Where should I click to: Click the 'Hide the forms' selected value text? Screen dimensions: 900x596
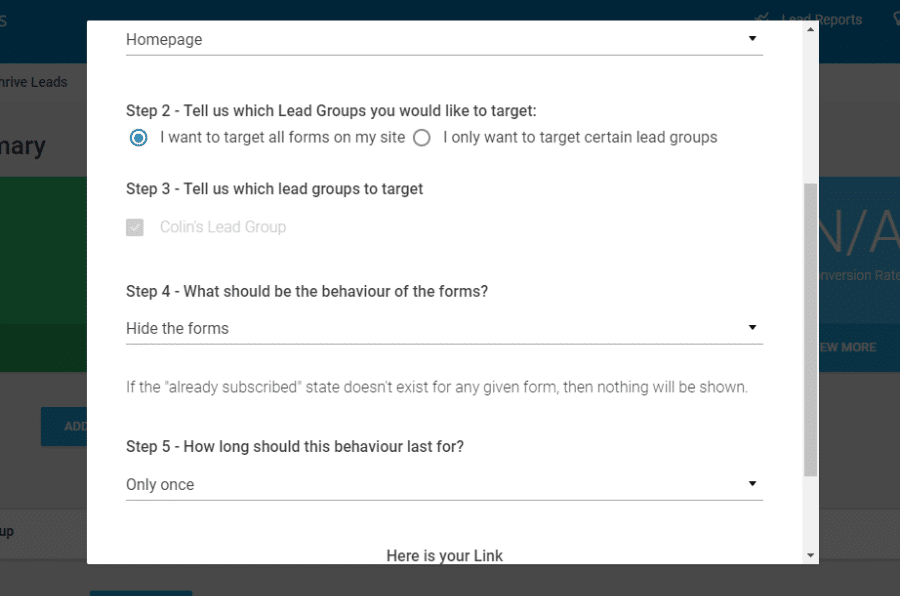pyautogui.click(x=177, y=328)
